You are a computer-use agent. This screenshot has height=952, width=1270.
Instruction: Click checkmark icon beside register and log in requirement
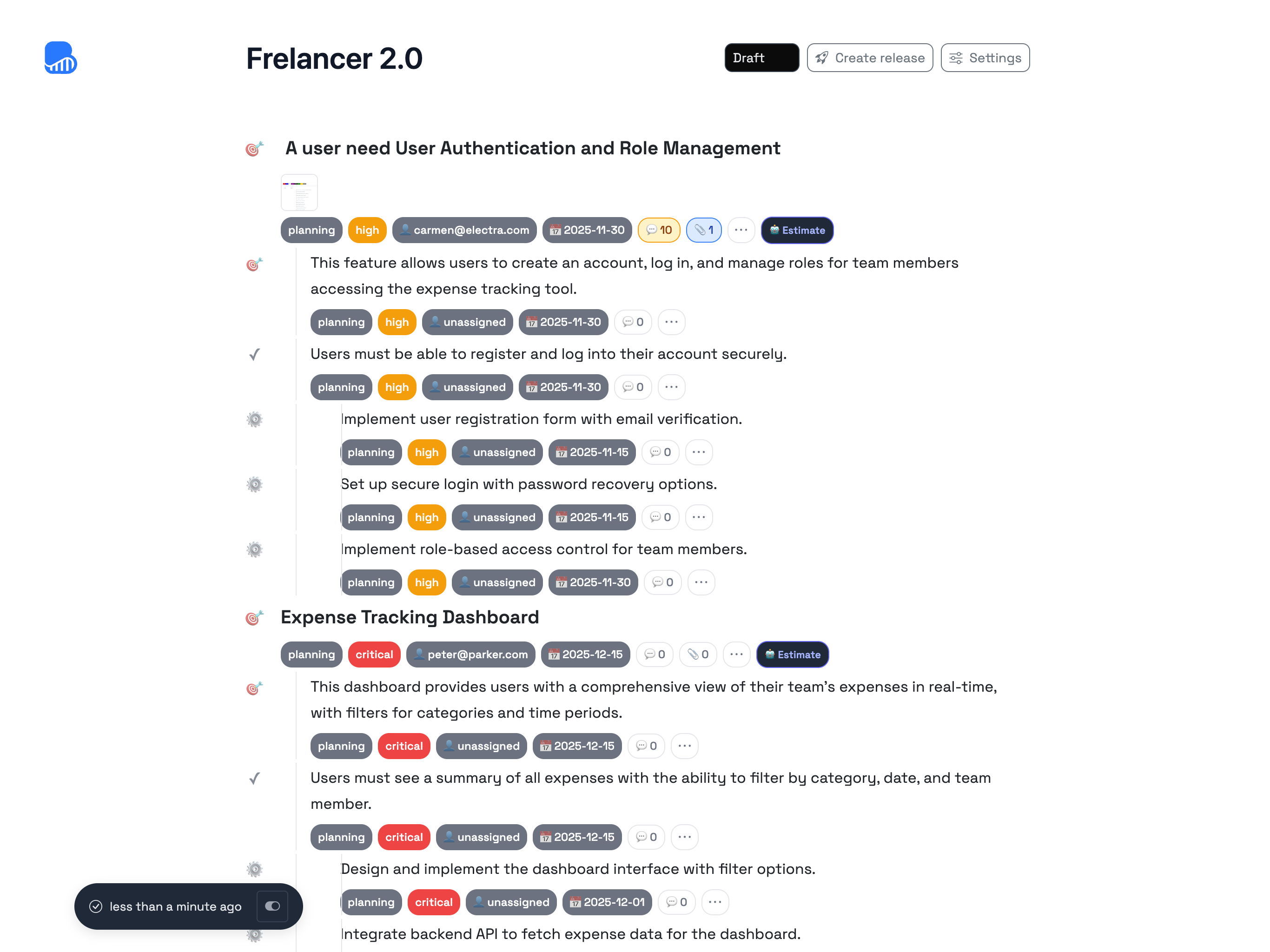point(254,355)
